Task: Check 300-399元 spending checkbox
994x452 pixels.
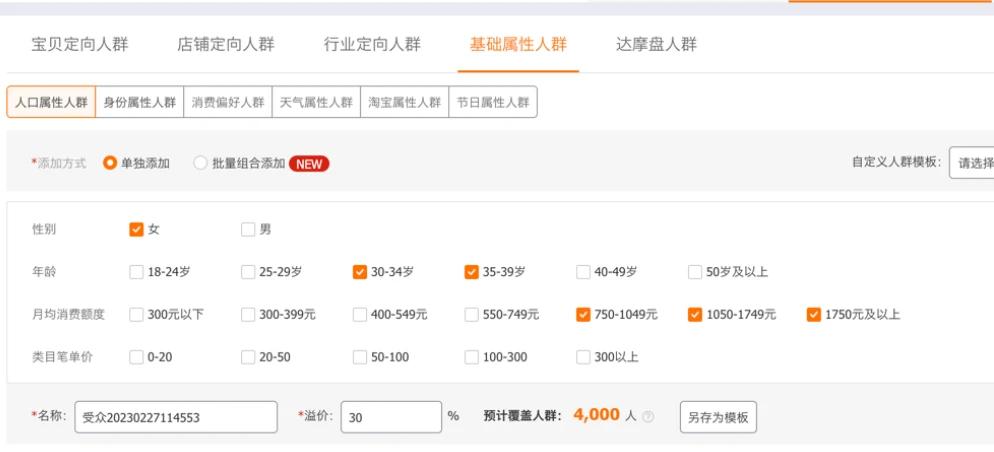Action: click(248, 314)
